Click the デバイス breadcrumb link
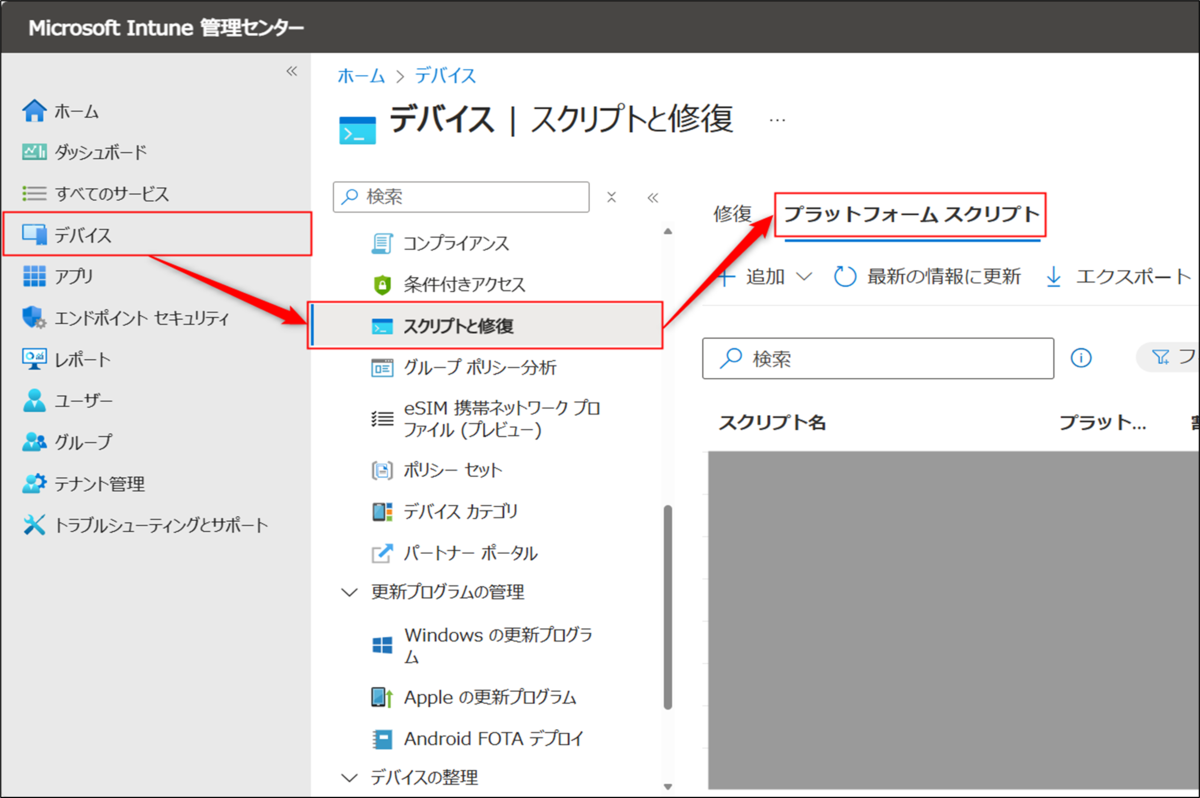This screenshot has width=1200, height=798. (446, 76)
